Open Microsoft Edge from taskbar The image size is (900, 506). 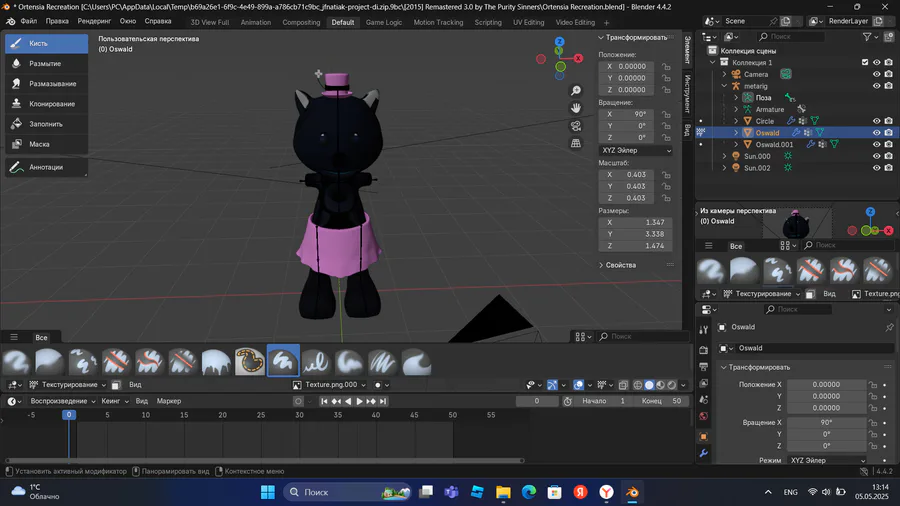(x=529, y=492)
